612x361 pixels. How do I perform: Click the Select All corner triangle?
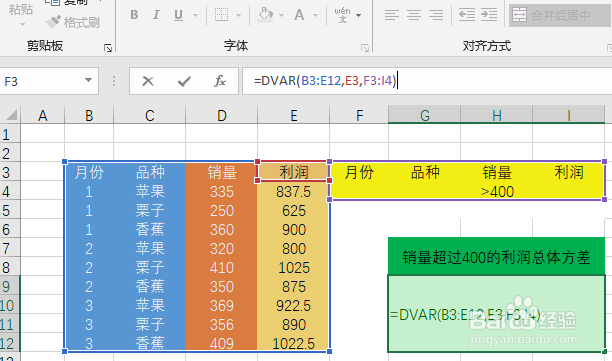coord(11,115)
